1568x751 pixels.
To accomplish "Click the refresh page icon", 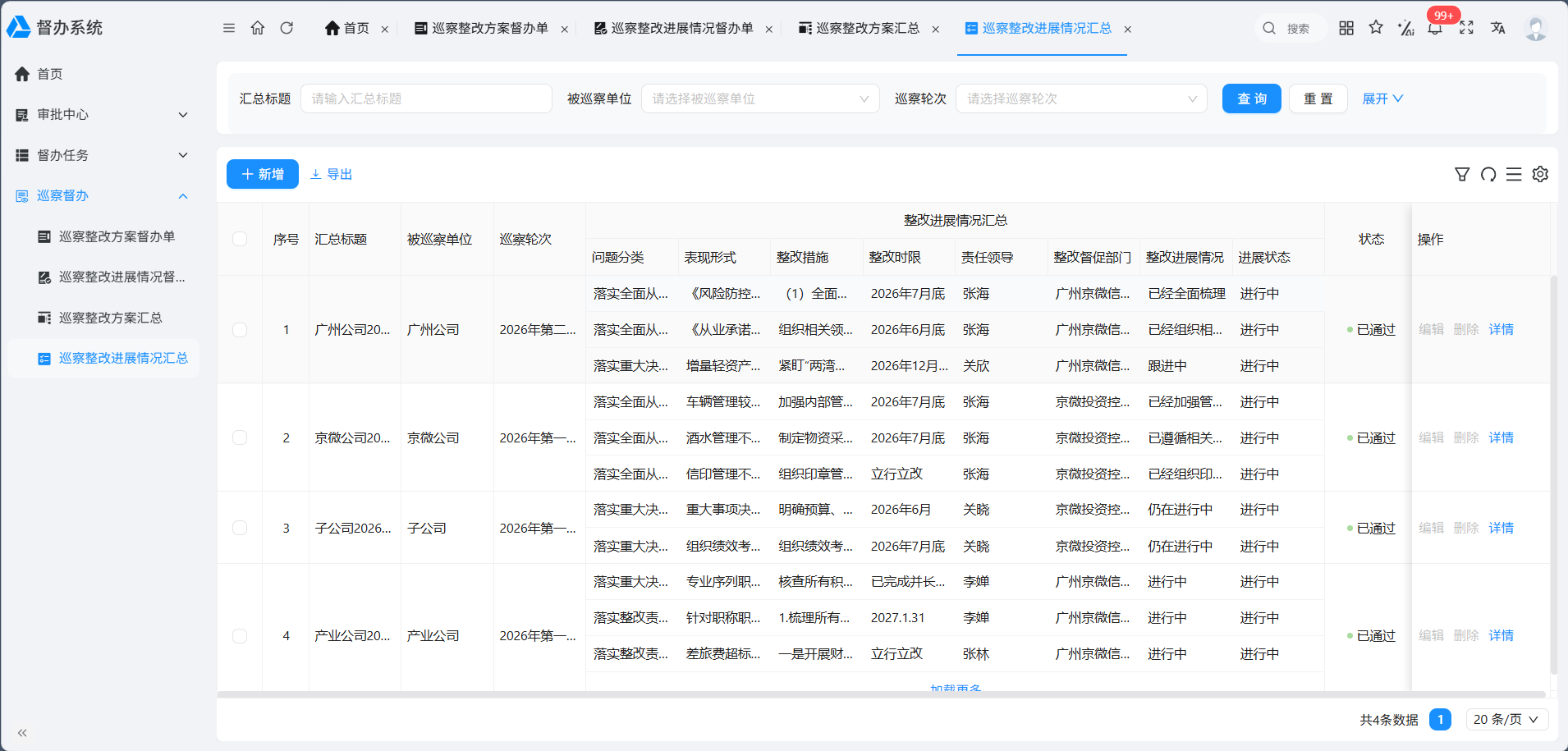I will pos(287,28).
